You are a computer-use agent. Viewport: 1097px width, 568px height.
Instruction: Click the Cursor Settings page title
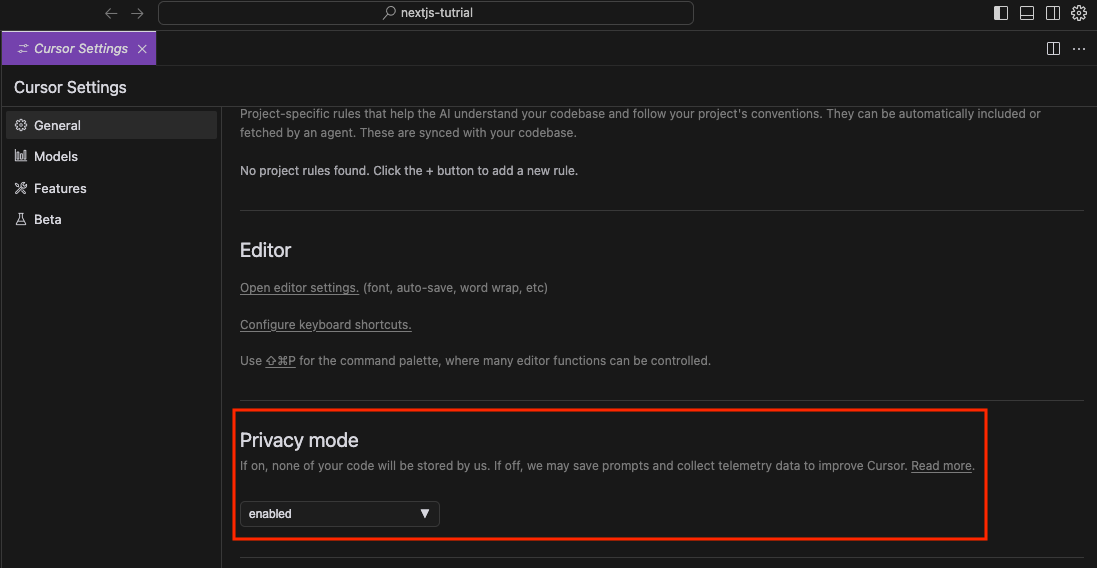coord(70,87)
